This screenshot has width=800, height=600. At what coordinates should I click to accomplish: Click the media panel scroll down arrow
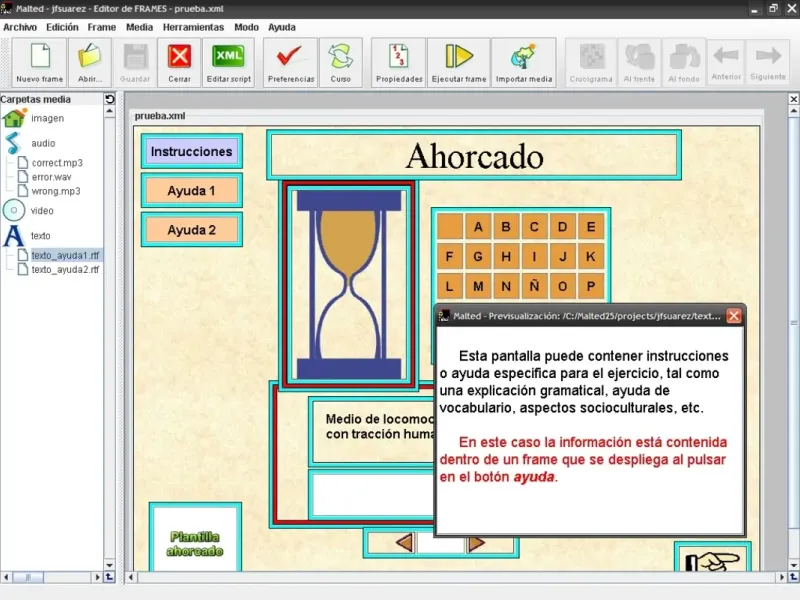pyautogui.click(x=110, y=565)
